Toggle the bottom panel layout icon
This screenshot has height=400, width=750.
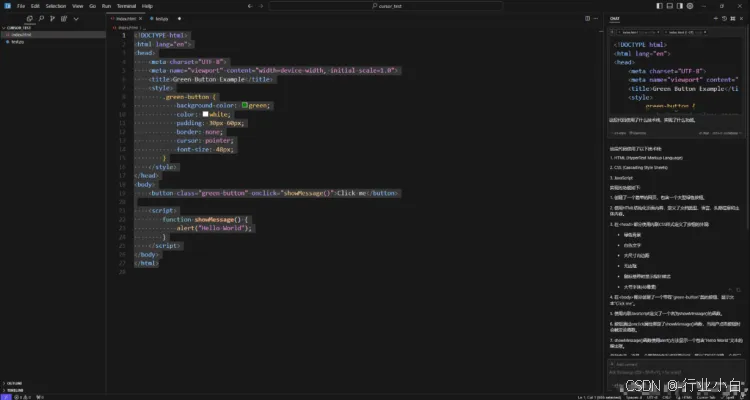point(670,6)
